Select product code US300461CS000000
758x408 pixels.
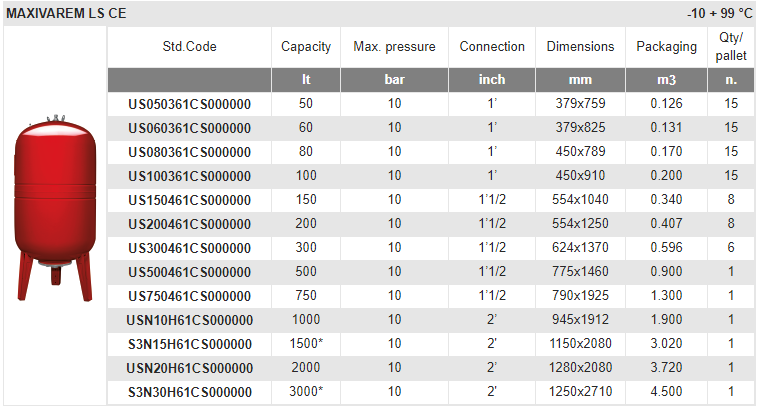coord(190,248)
